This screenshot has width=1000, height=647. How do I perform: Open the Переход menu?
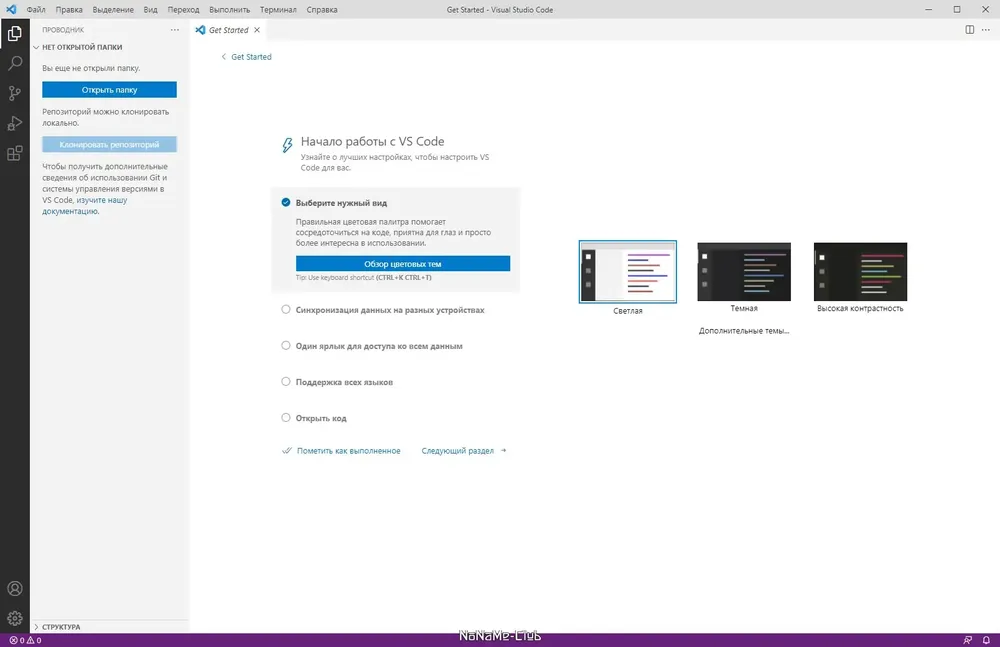point(183,10)
